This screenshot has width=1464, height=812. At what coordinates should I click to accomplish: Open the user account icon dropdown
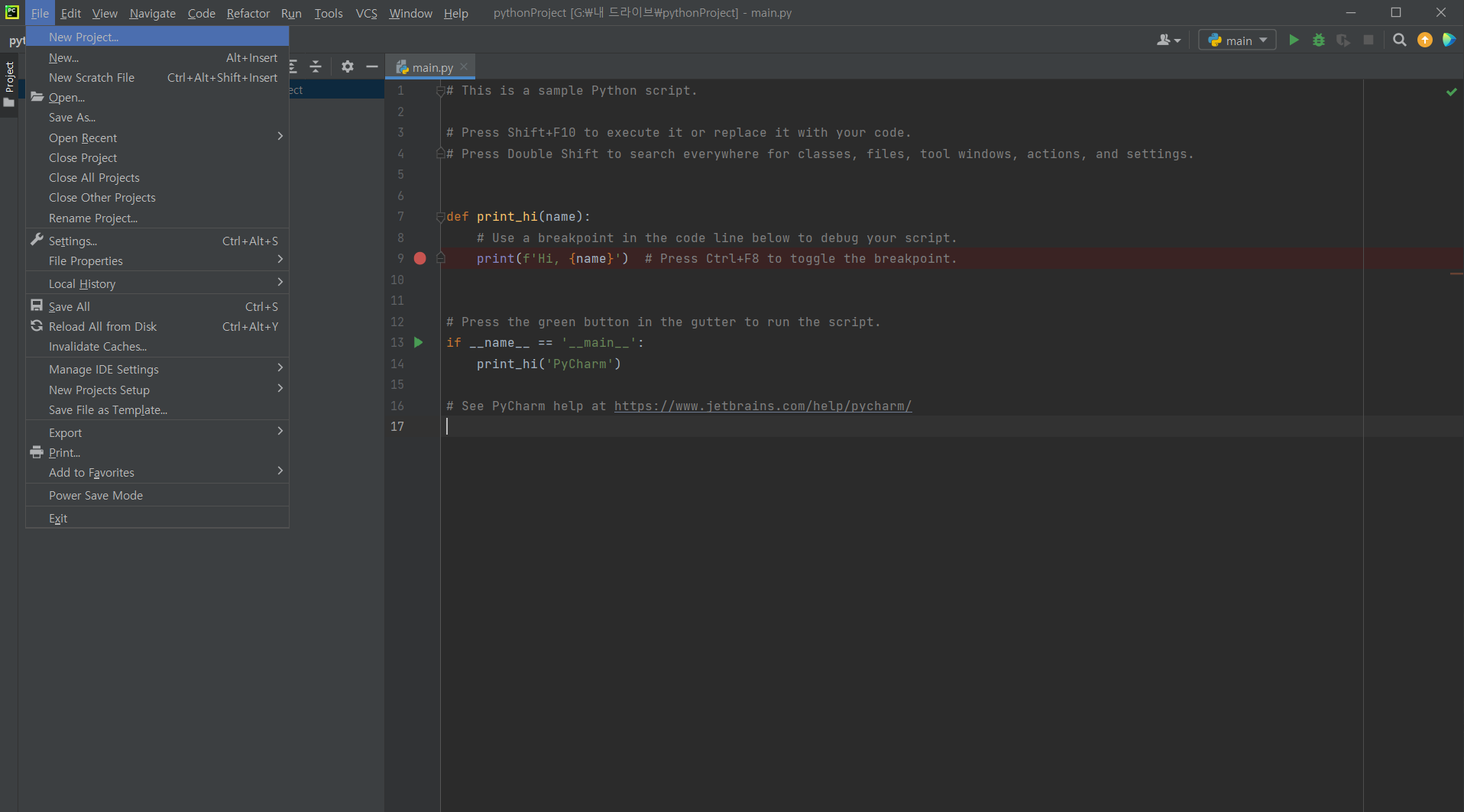pyautogui.click(x=1168, y=40)
